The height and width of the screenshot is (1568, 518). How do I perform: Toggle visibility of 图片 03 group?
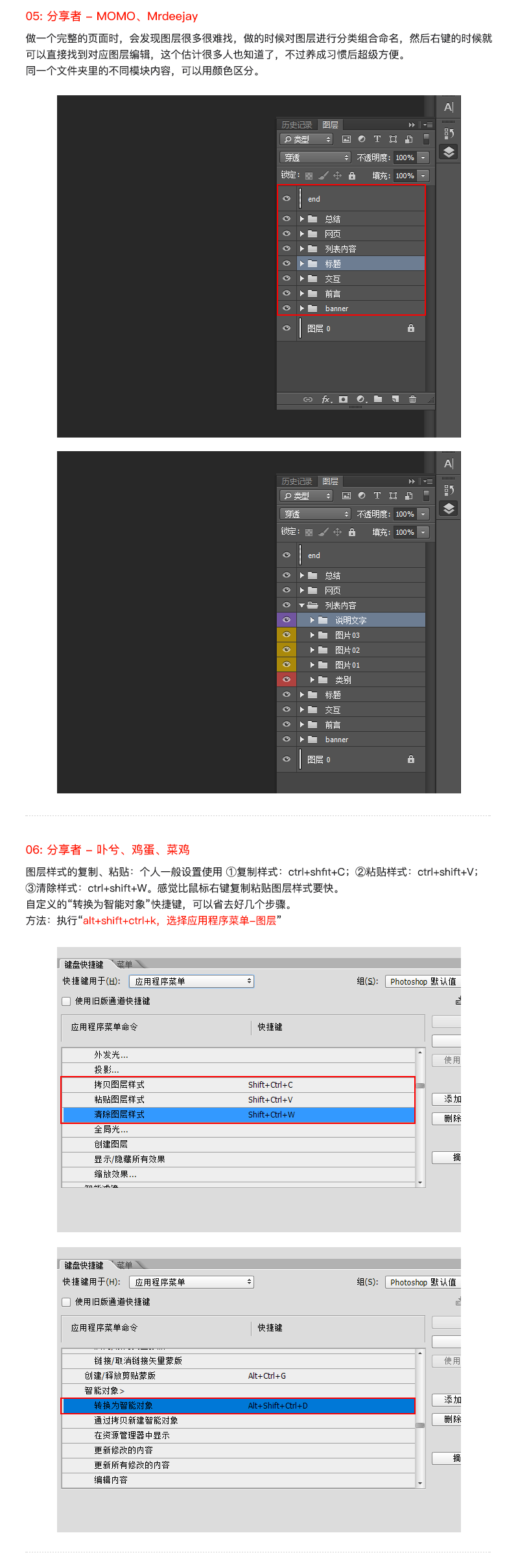point(287,635)
